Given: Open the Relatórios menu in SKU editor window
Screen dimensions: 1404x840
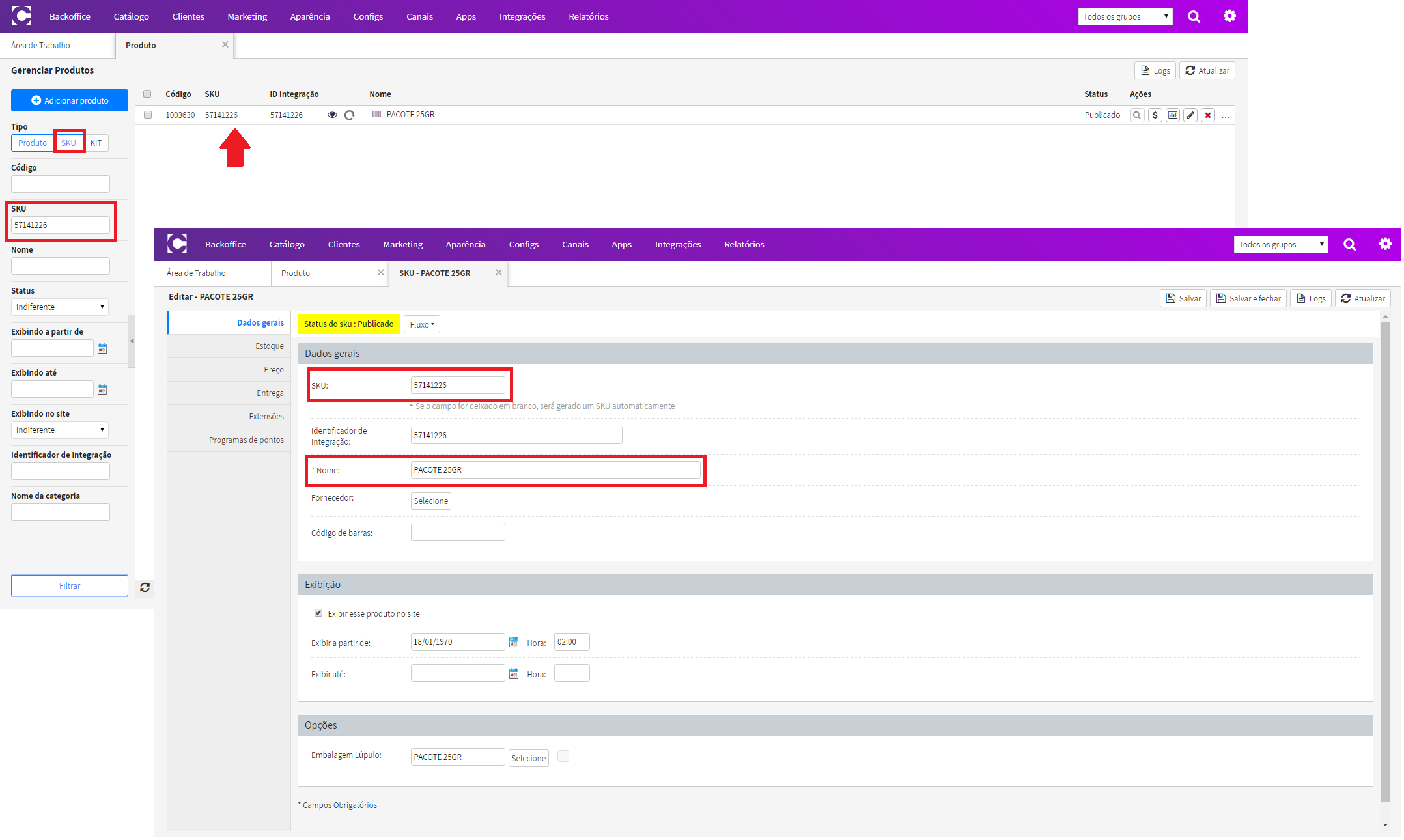Looking at the screenshot, I should point(744,244).
